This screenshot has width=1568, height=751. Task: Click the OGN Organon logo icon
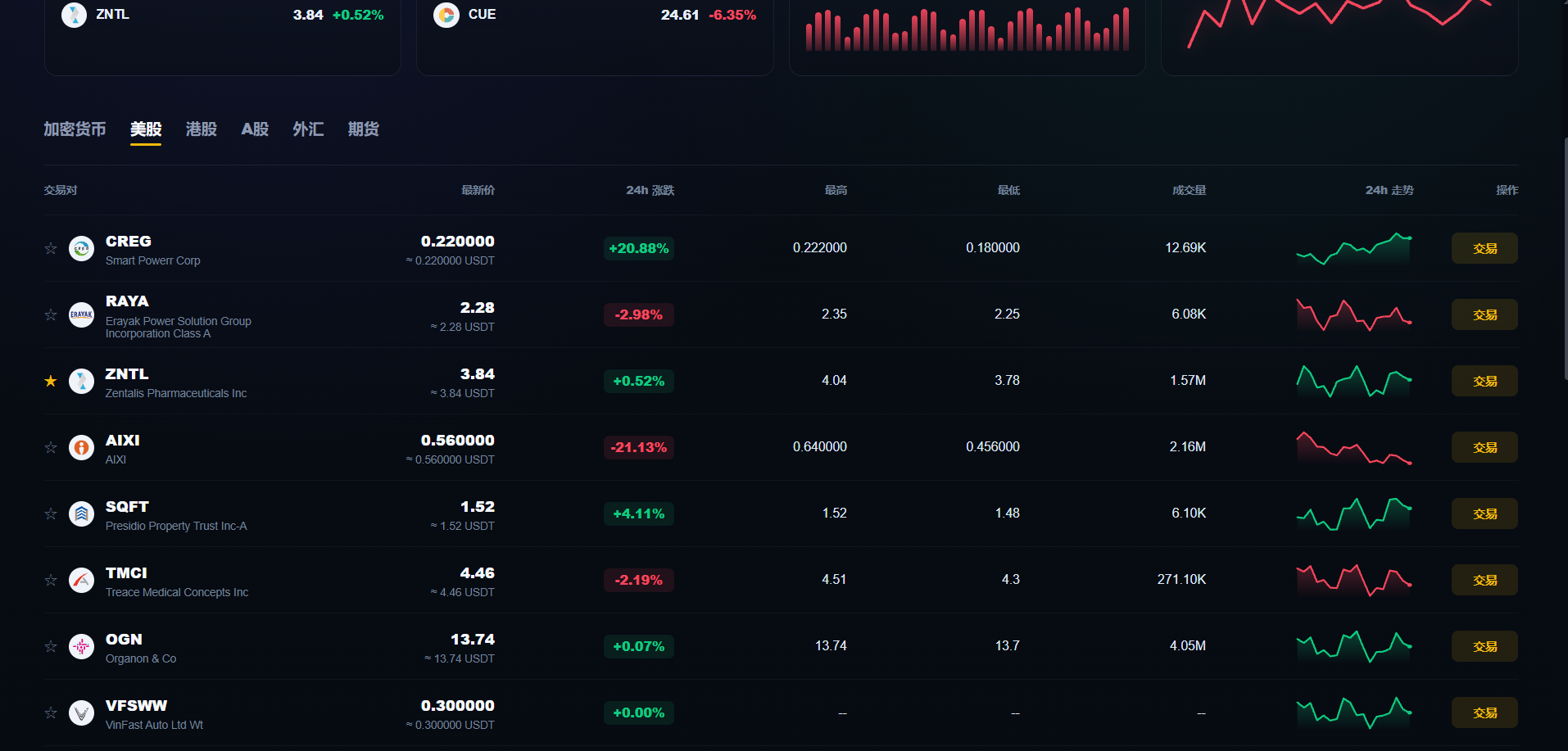click(x=81, y=646)
